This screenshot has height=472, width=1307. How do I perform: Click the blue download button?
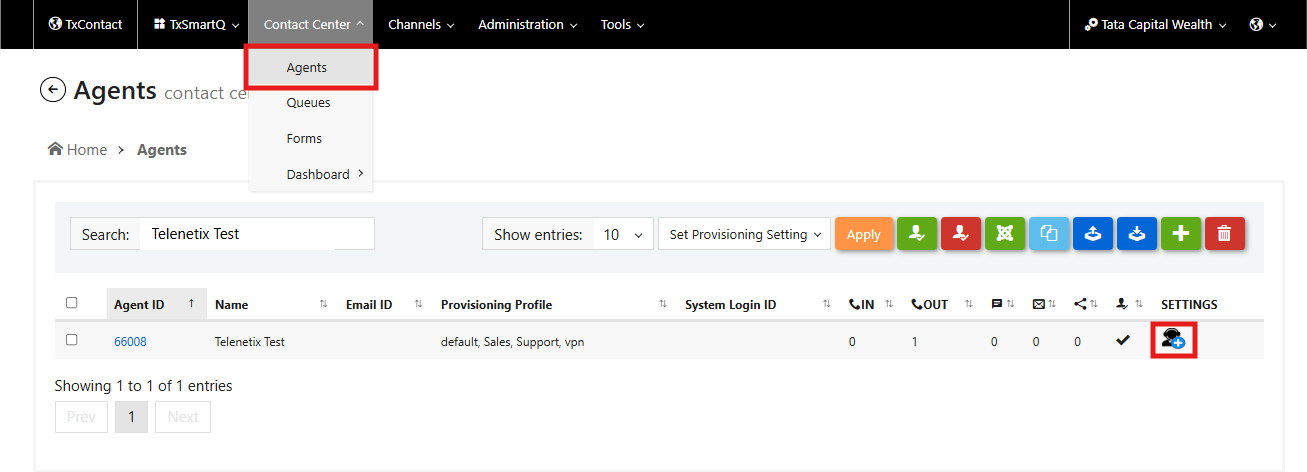[1137, 234]
